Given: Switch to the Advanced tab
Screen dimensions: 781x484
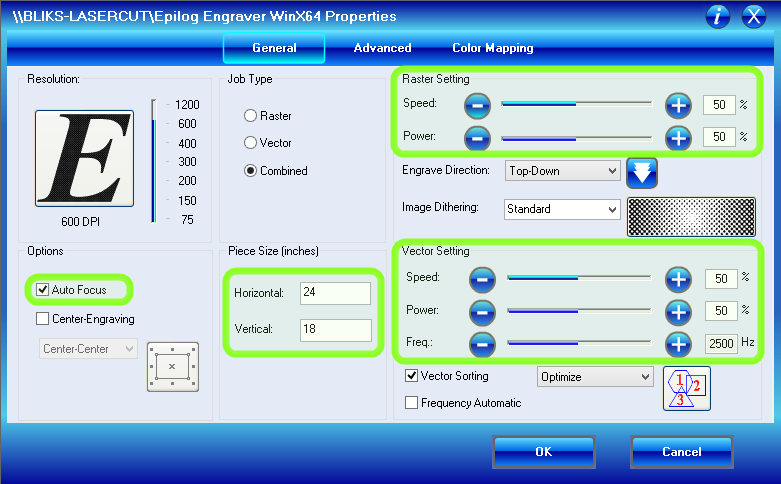Looking at the screenshot, I should pos(383,48).
